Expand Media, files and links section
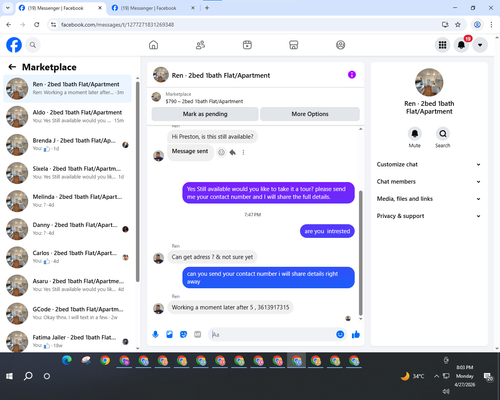The image size is (500, 400). [429, 199]
